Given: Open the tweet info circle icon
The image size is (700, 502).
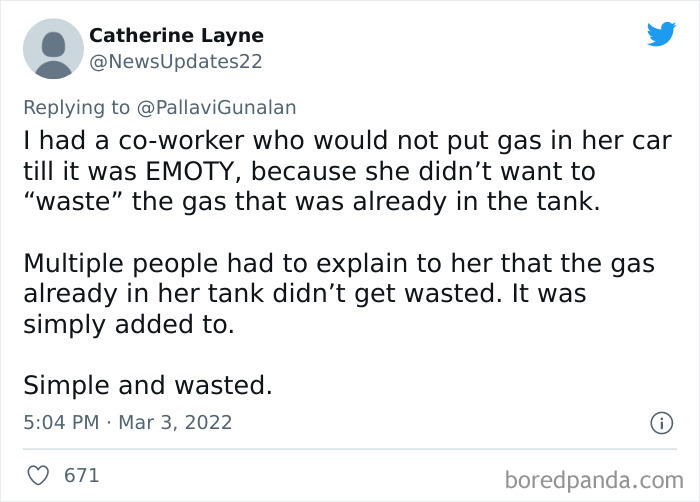Looking at the screenshot, I should [x=660, y=423].
